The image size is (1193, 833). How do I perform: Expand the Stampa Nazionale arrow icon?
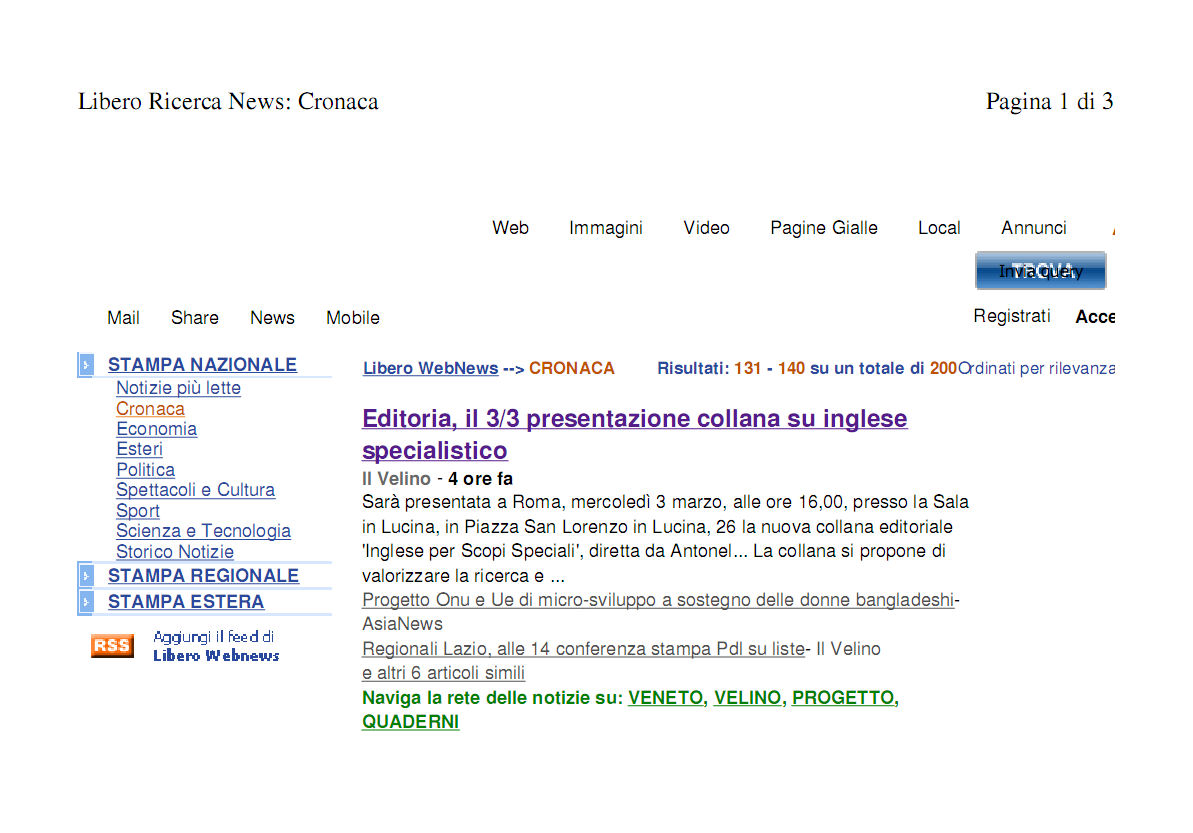86,365
